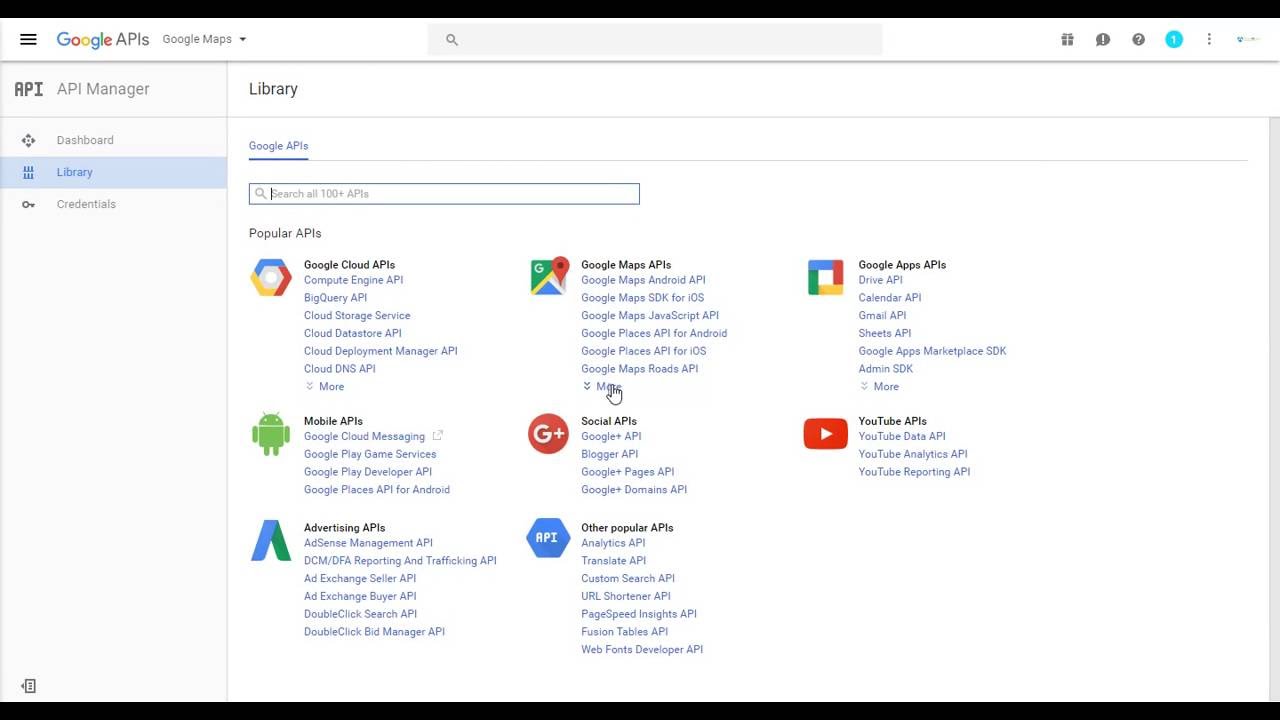The width and height of the screenshot is (1280, 720).
Task: Open the feedback icon in the top bar
Action: pyautogui.click(x=1103, y=39)
